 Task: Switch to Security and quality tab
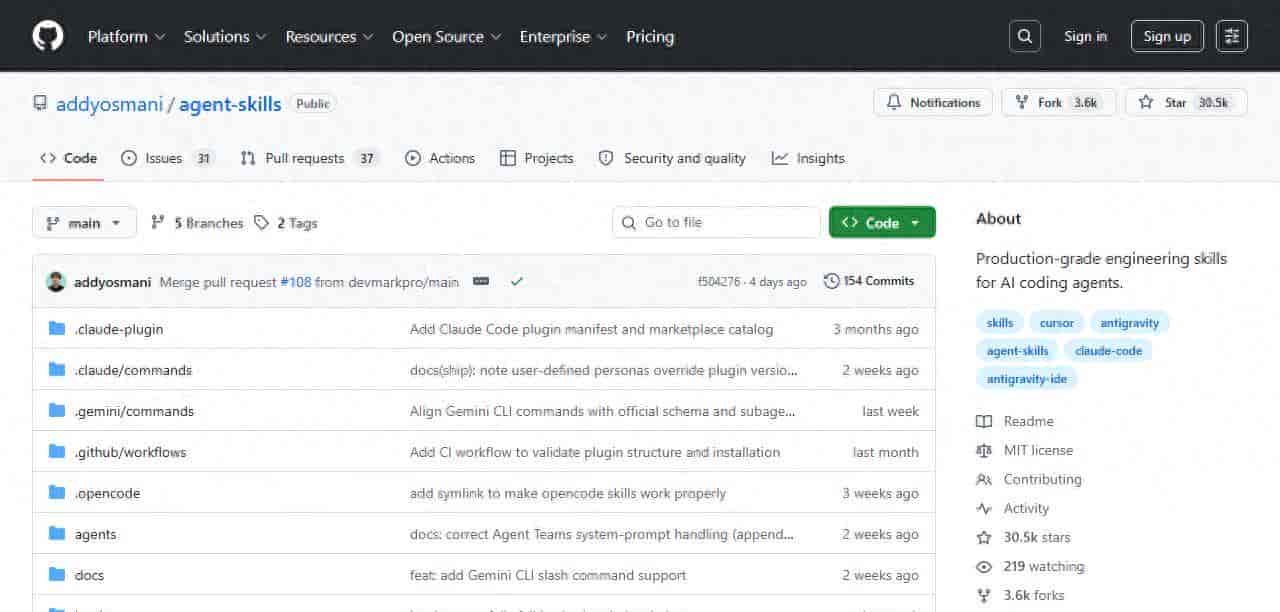[x=672, y=158]
